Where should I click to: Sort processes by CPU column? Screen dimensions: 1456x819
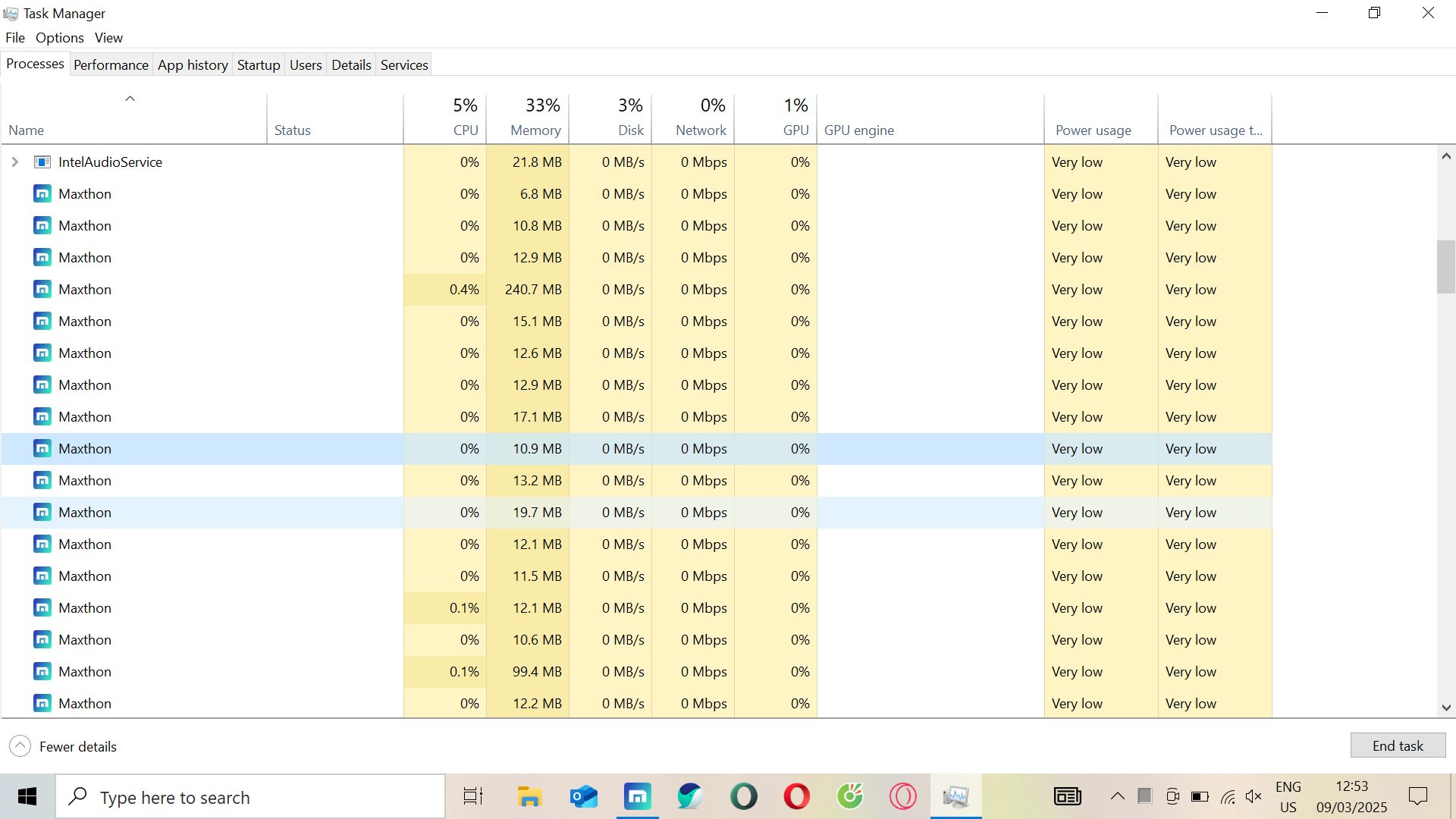[445, 118]
